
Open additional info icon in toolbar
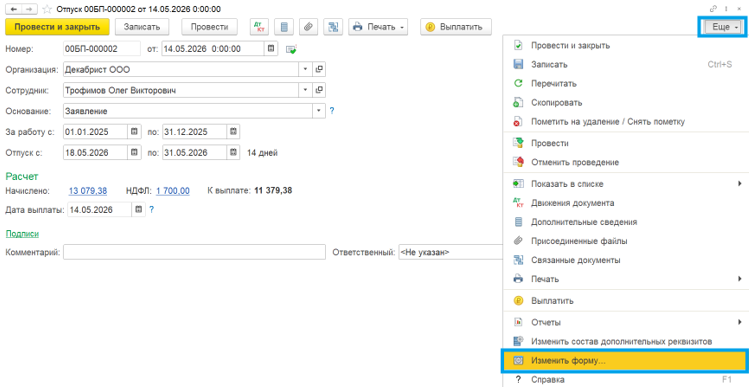pos(284,27)
